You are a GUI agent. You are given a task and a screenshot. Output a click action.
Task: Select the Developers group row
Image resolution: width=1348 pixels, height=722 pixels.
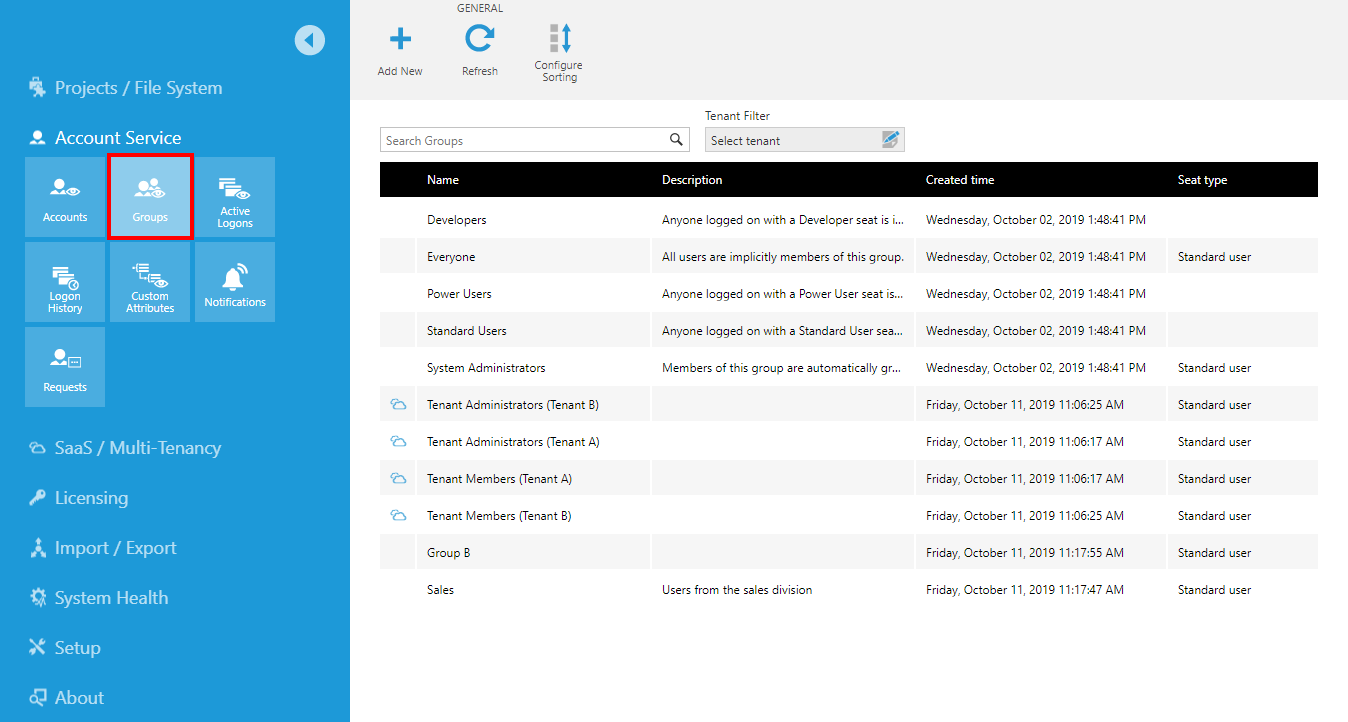pyautogui.click(x=849, y=220)
